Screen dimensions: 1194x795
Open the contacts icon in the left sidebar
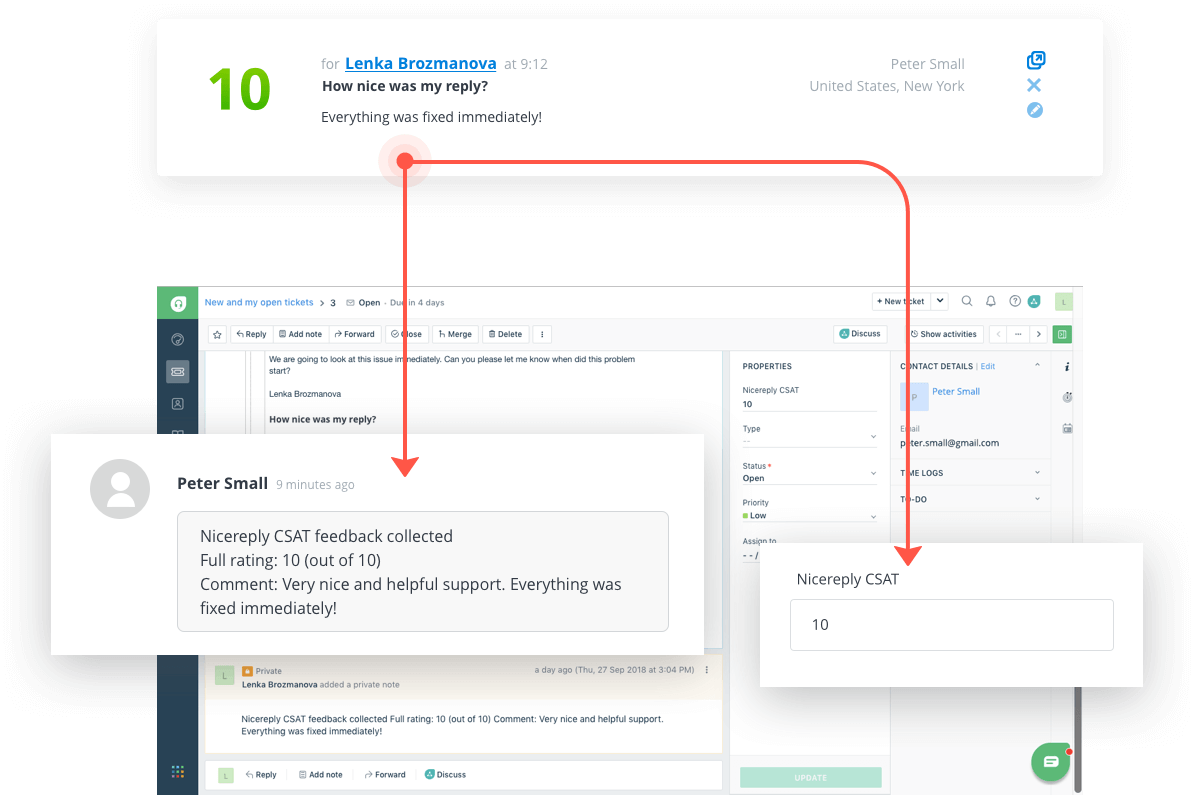pyautogui.click(x=177, y=404)
